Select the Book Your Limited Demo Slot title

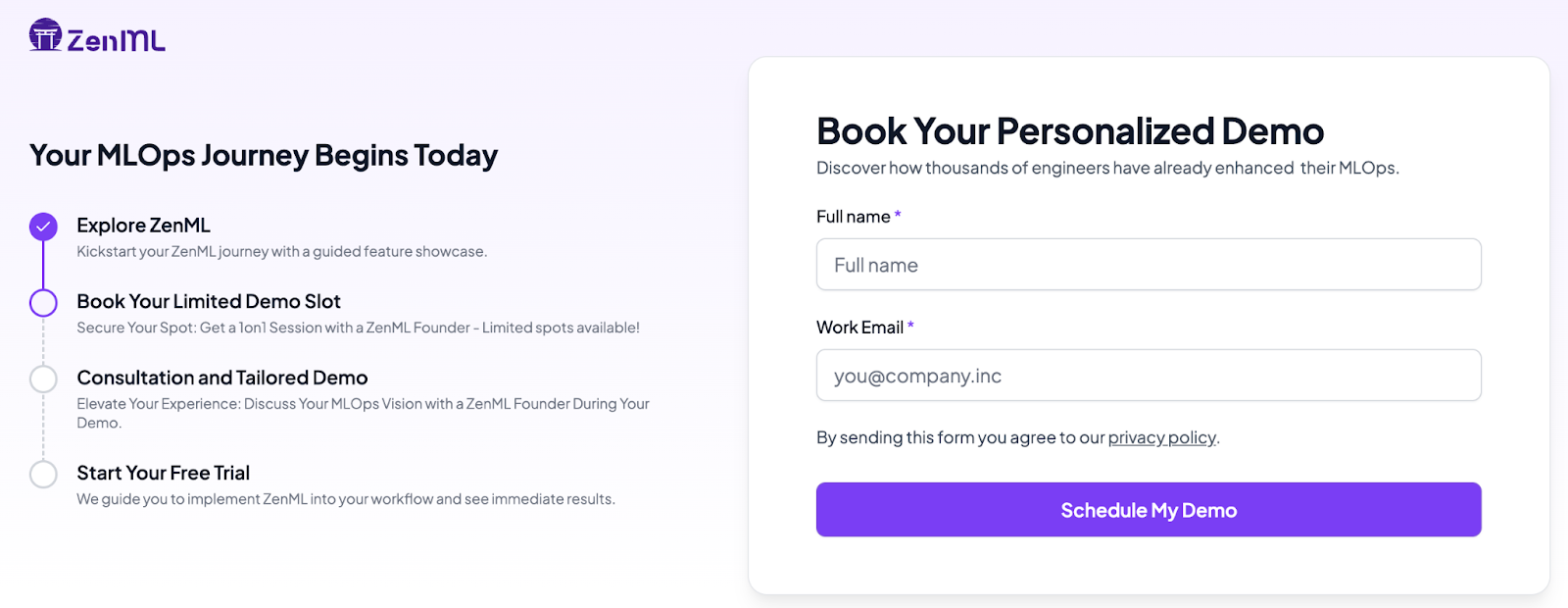click(209, 301)
